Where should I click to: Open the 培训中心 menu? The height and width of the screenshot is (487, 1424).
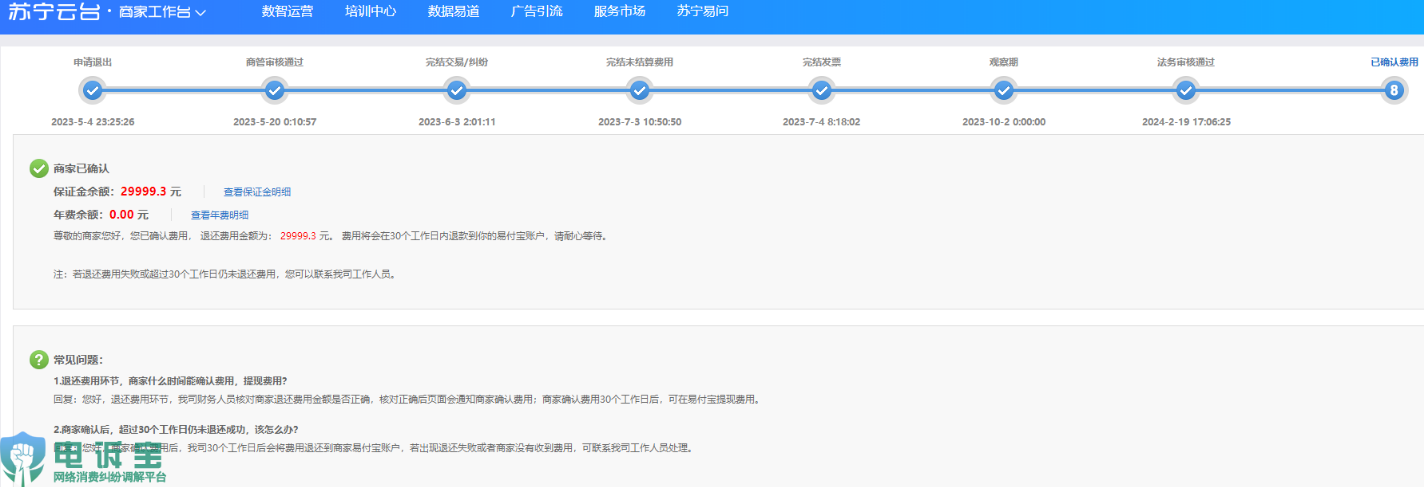pos(370,12)
